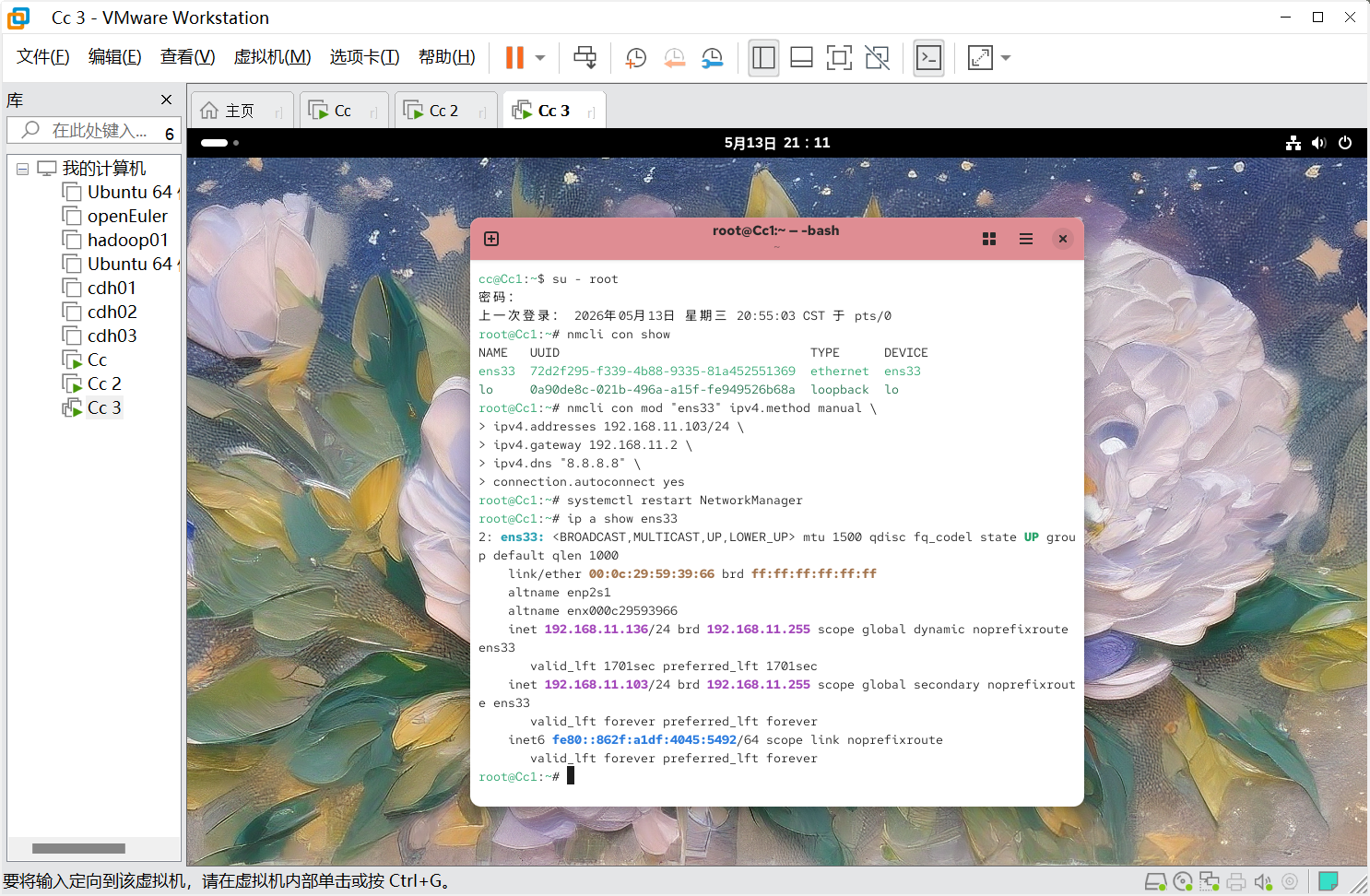Toggle the thumbnail bar view
Screen dimensions: 1370x896
[x=802, y=58]
